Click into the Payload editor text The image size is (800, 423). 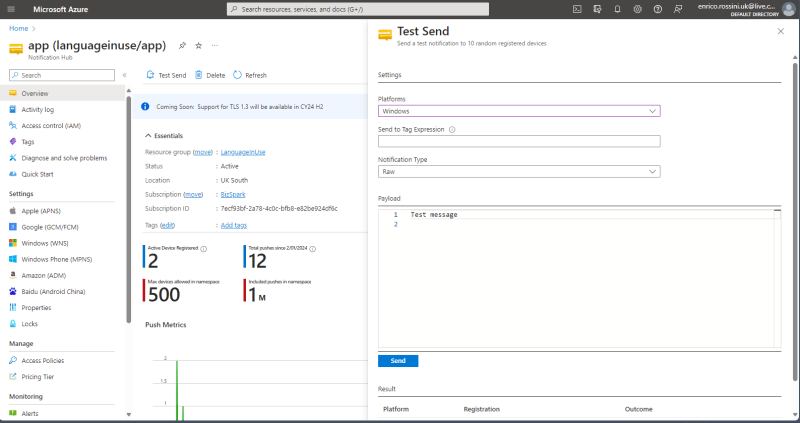coord(434,215)
